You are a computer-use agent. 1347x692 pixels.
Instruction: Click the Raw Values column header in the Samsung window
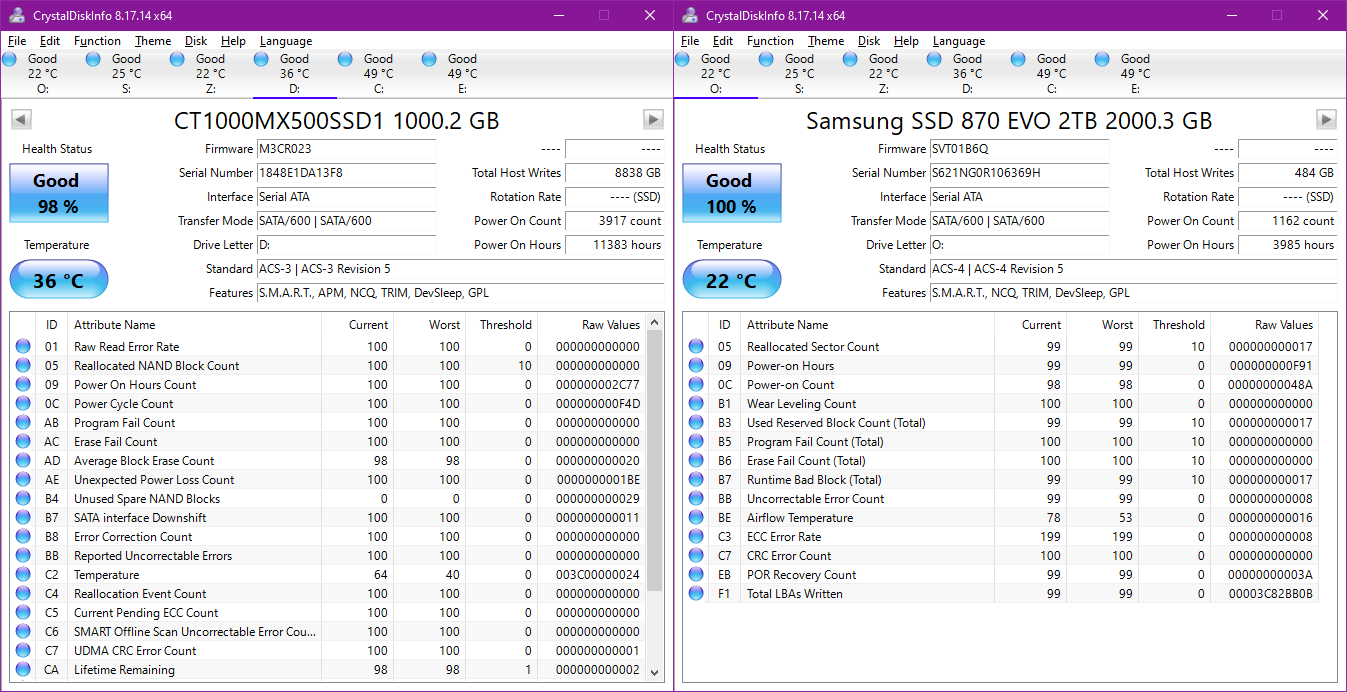coord(1283,325)
